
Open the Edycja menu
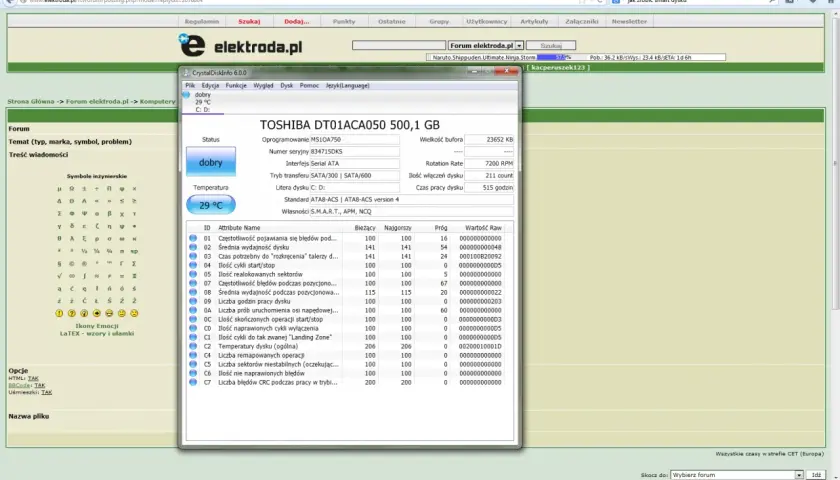pos(210,86)
